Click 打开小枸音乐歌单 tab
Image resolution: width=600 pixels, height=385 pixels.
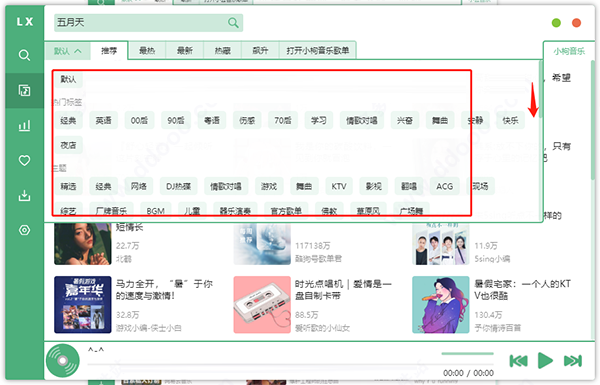[318, 51]
